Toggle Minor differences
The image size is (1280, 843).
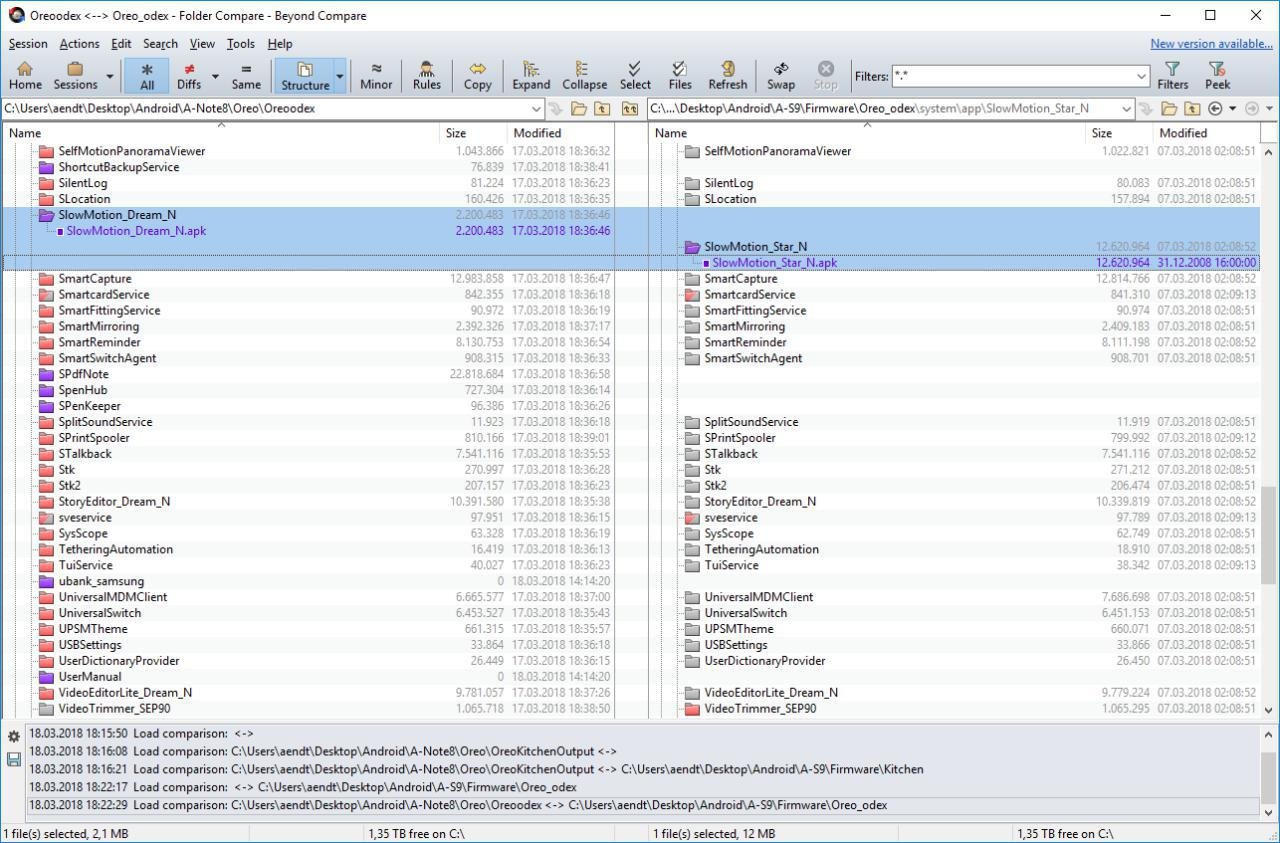pyautogui.click(x=376, y=76)
